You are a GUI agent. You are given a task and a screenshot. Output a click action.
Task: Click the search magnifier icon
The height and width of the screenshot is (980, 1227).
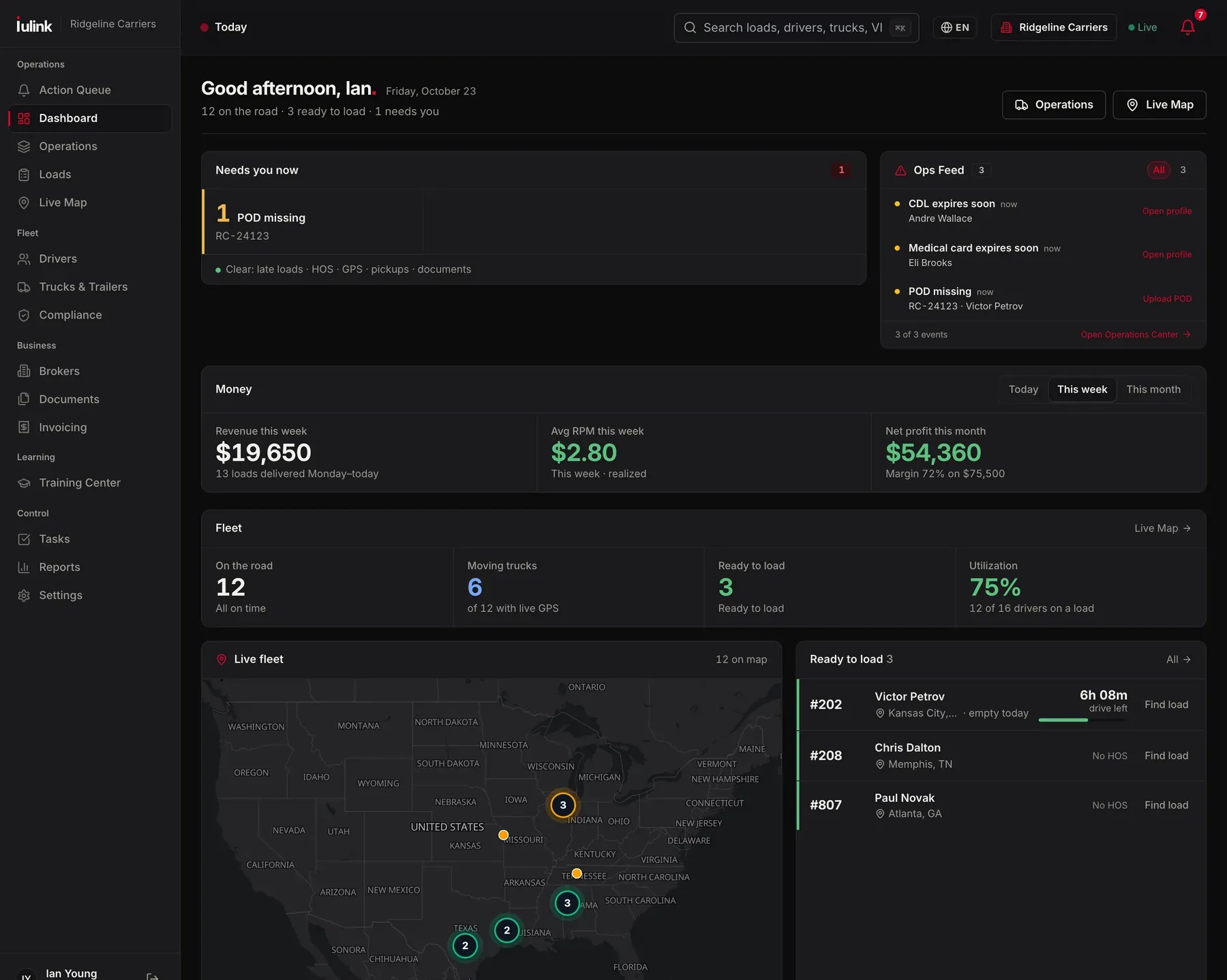690,27
